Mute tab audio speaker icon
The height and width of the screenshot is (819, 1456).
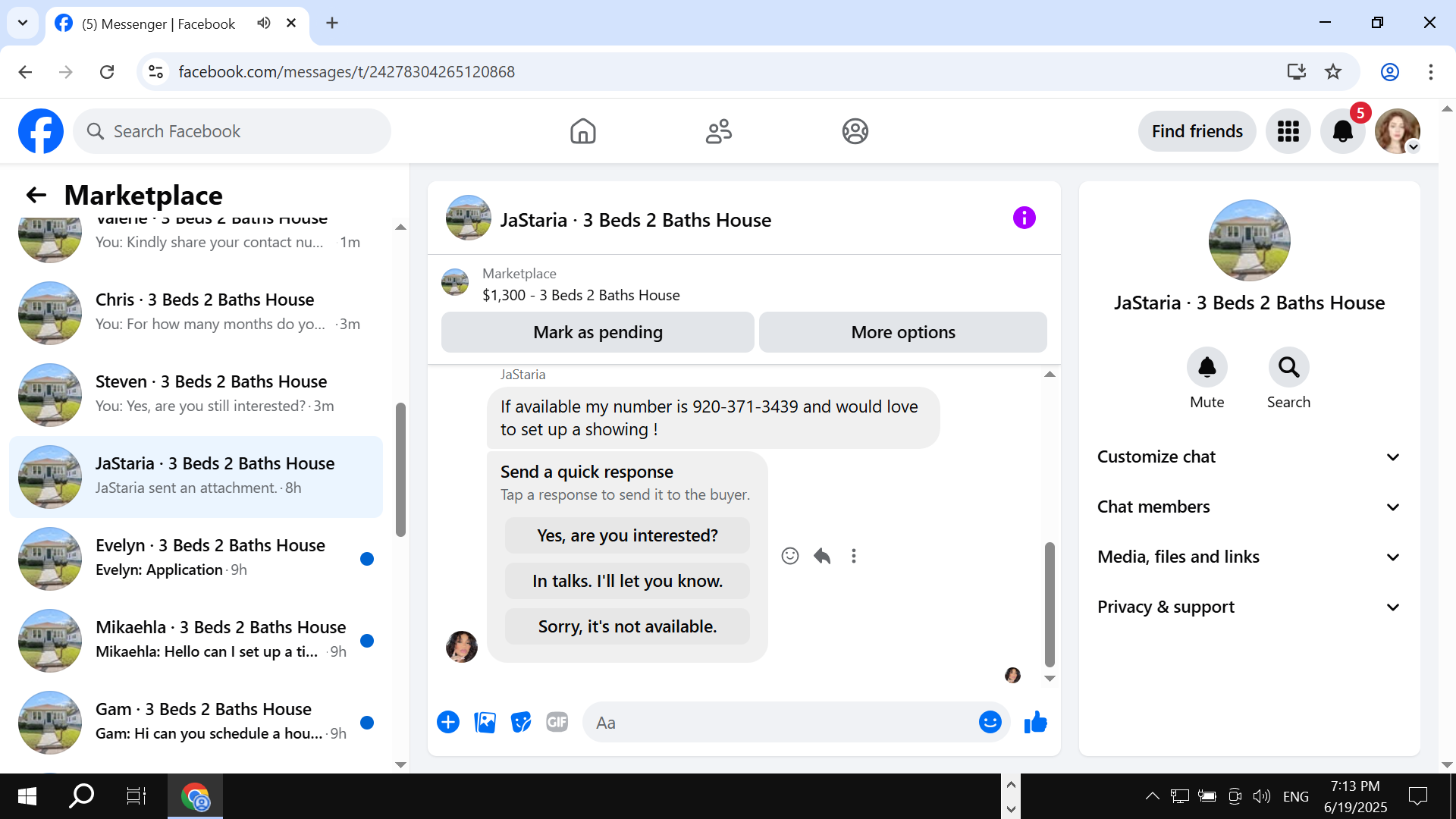264,23
